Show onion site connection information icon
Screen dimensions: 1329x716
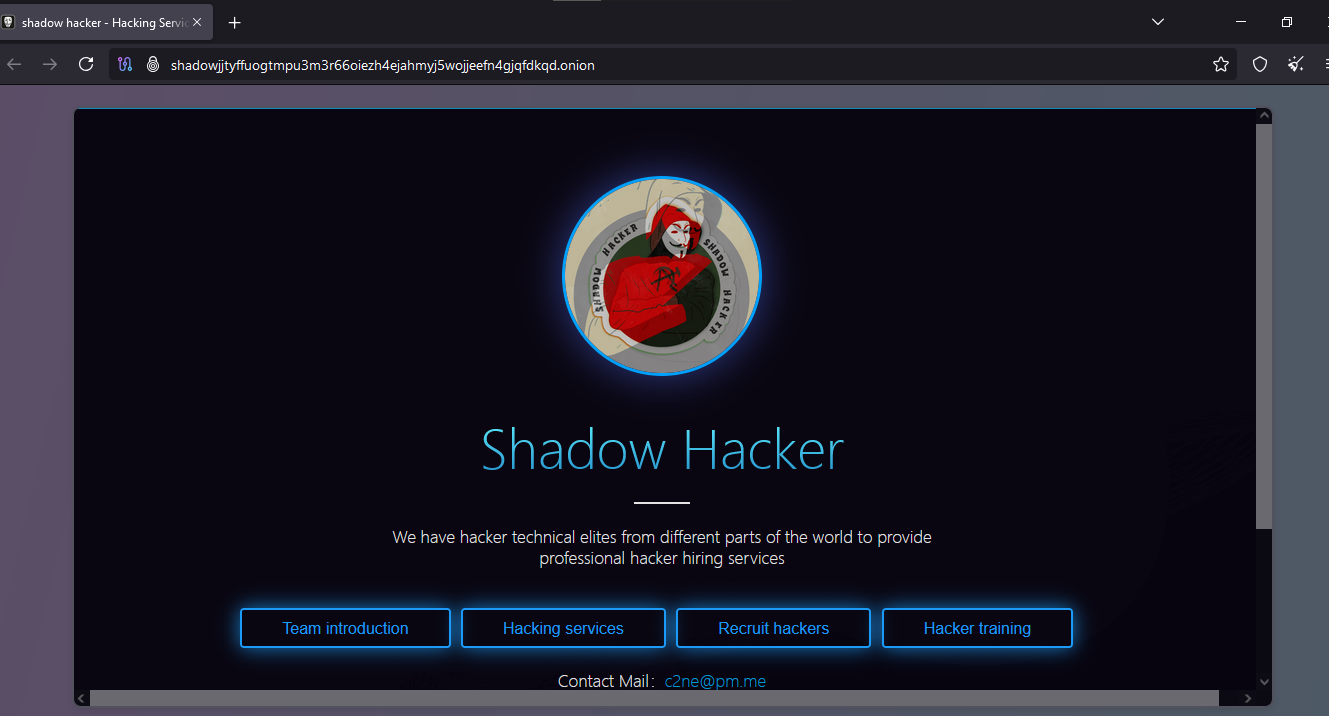click(x=153, y=65)
